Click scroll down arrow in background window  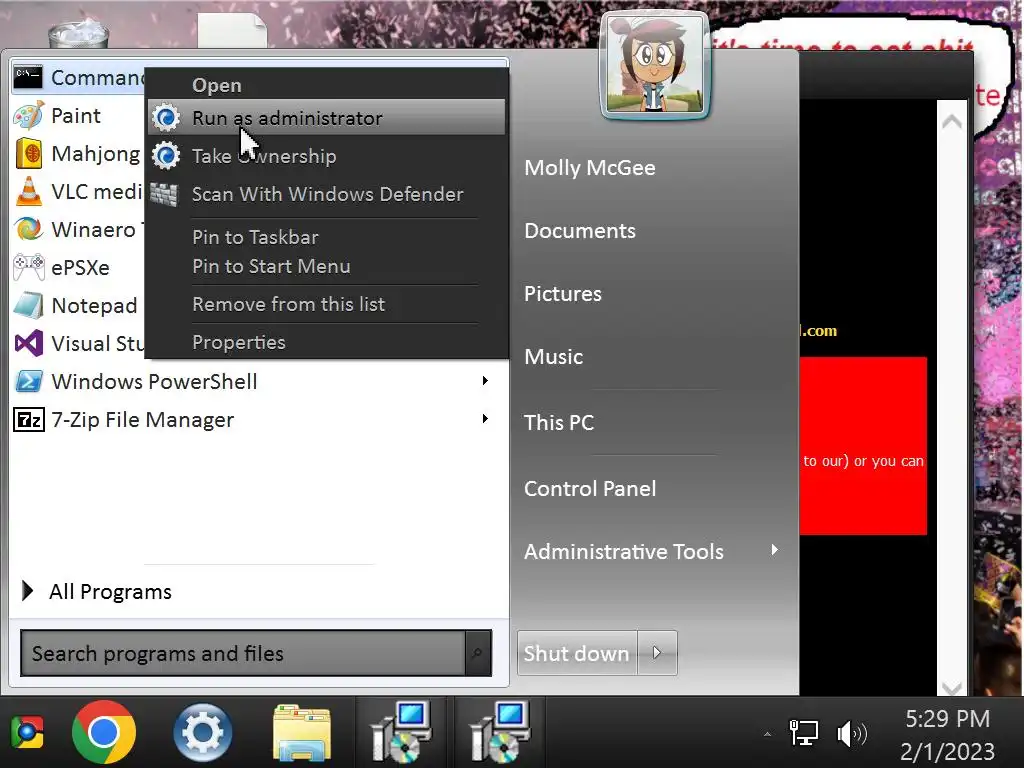point(952,688)
